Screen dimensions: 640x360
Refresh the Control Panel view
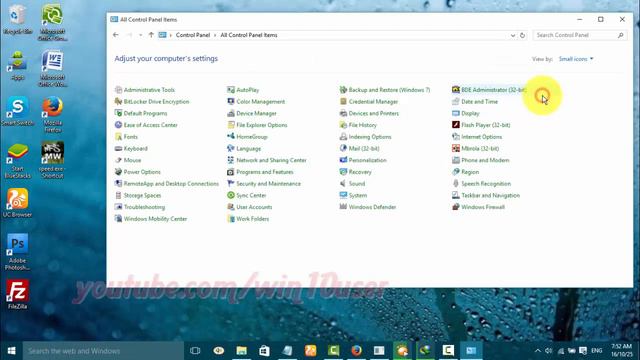coord(522,36)
